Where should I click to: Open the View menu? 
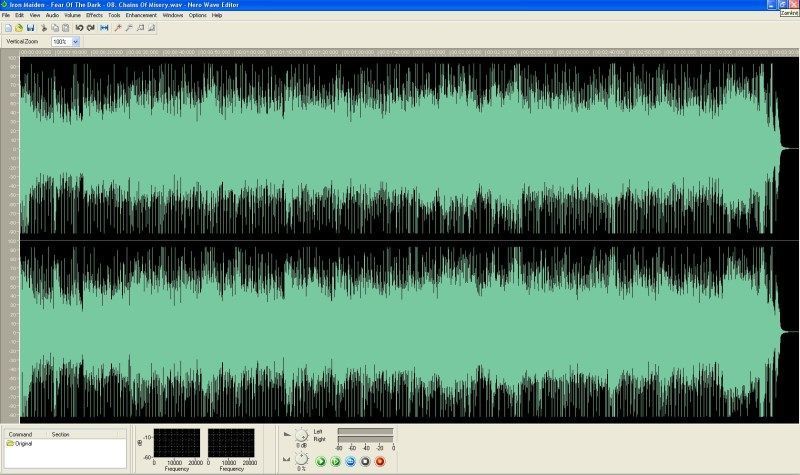tap(35, 15)
